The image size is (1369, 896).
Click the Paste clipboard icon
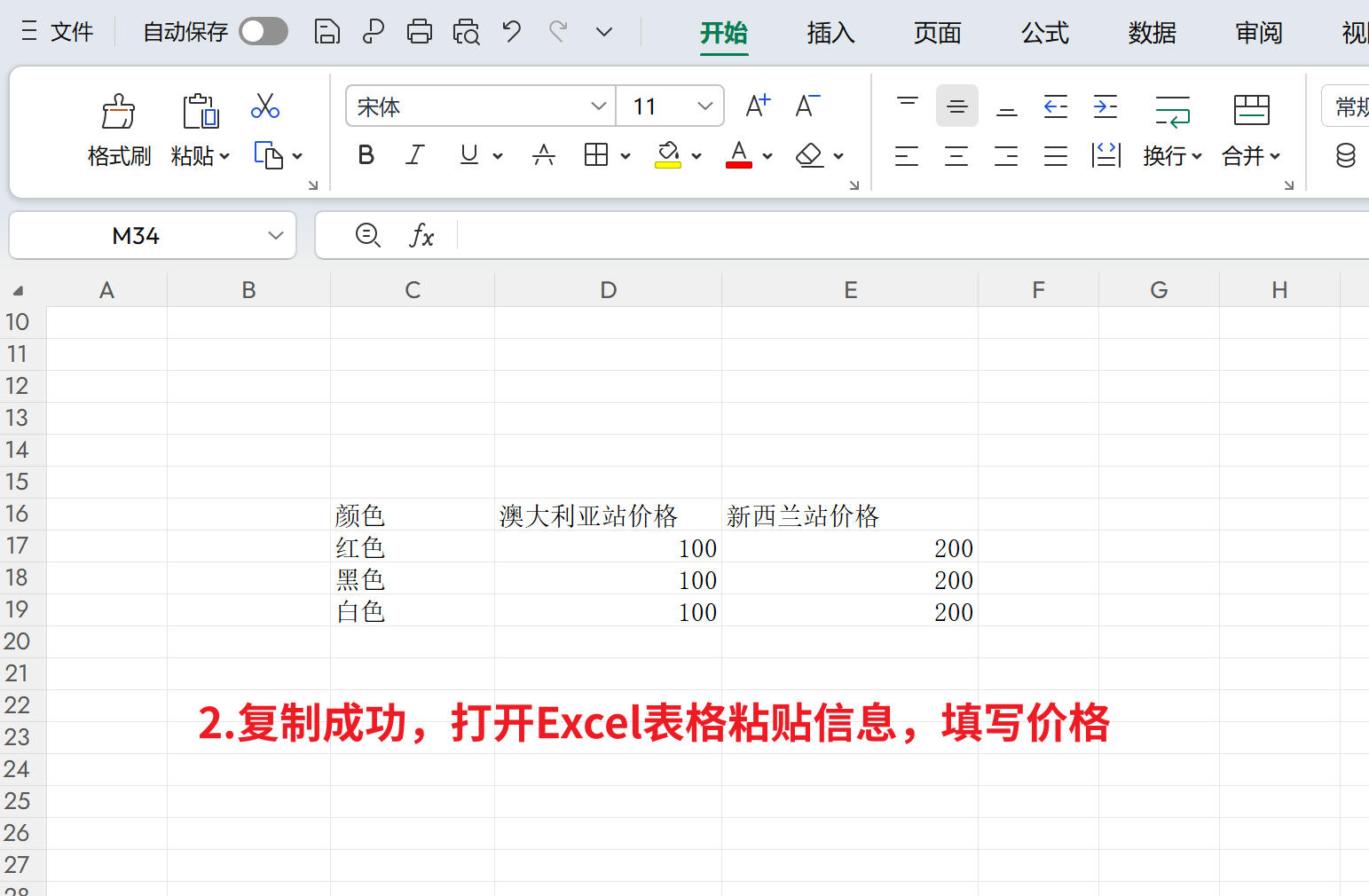pyautogui.click(x=201, y=111)
